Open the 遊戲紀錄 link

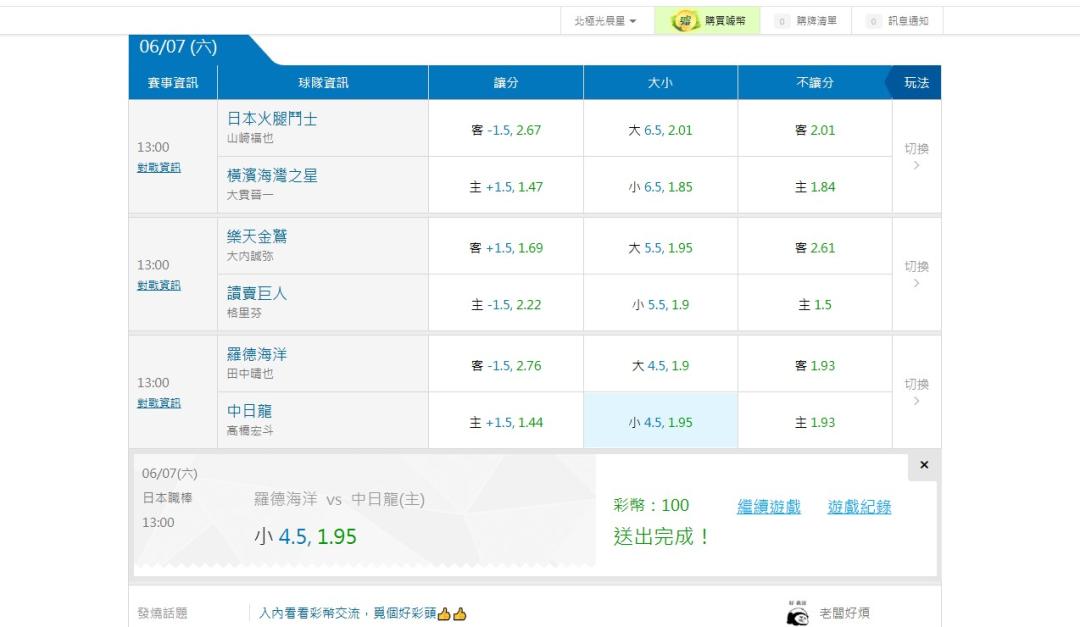coord(860,507)
